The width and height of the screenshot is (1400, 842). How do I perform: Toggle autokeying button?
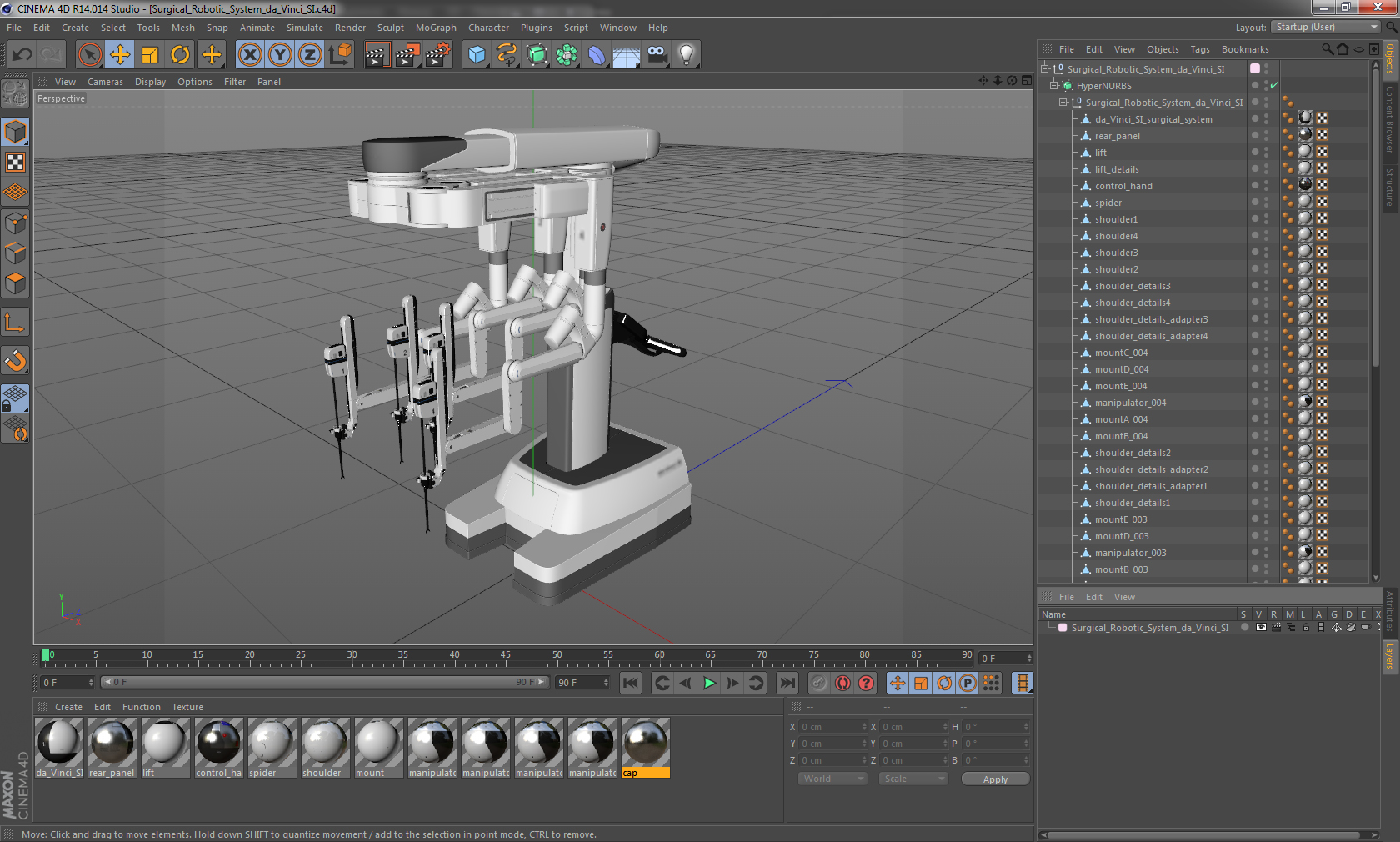[x=842, y=683]
